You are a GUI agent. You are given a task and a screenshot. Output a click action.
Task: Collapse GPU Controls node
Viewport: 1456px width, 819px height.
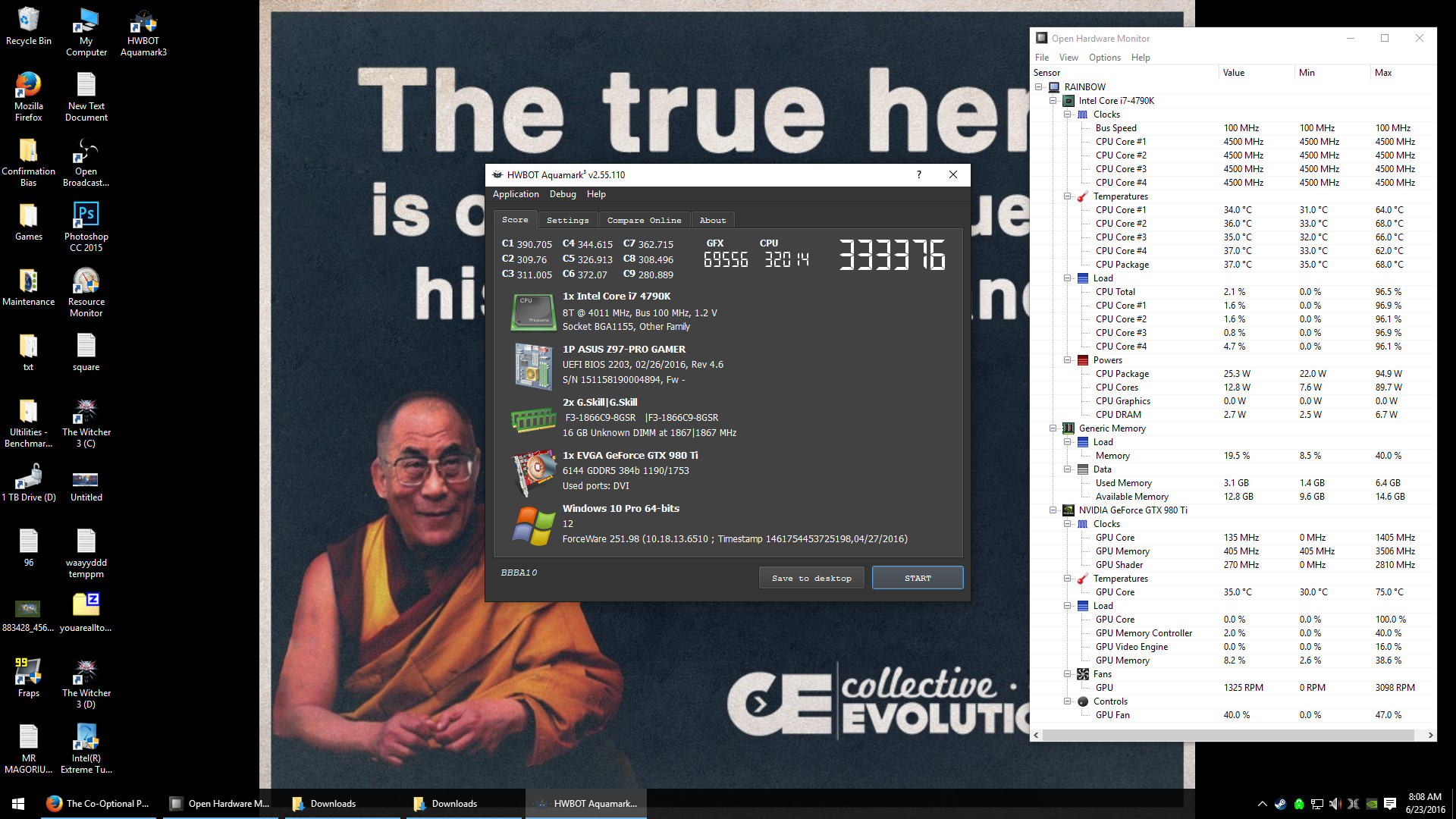coord(1068,701)
